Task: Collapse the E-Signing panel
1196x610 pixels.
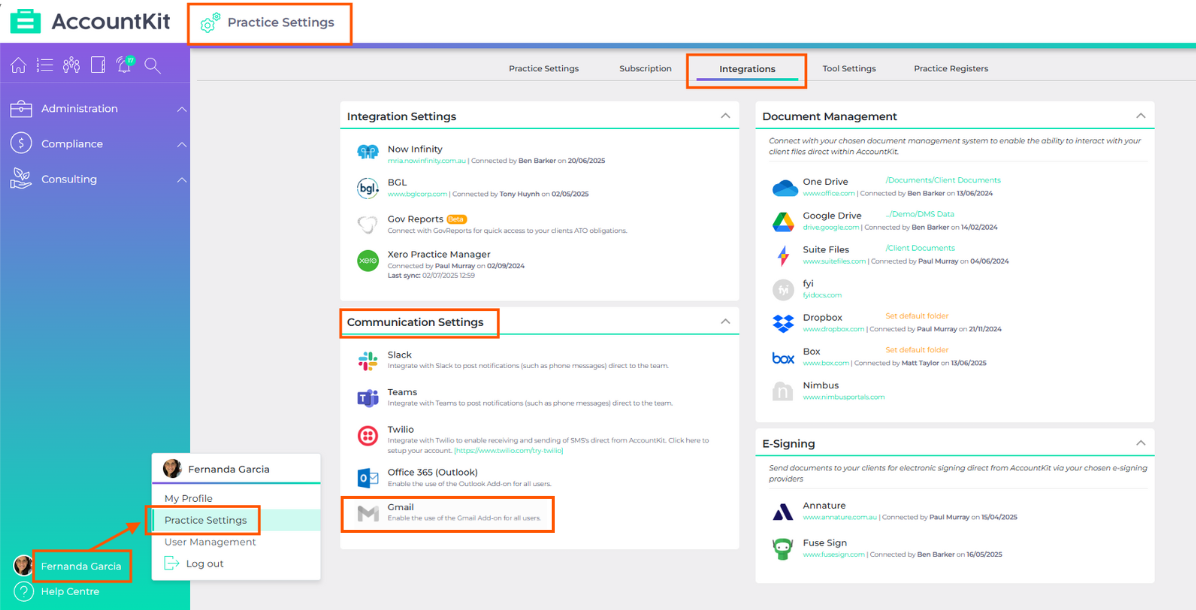Action: pyautogui.click(x=1140, y=443)
